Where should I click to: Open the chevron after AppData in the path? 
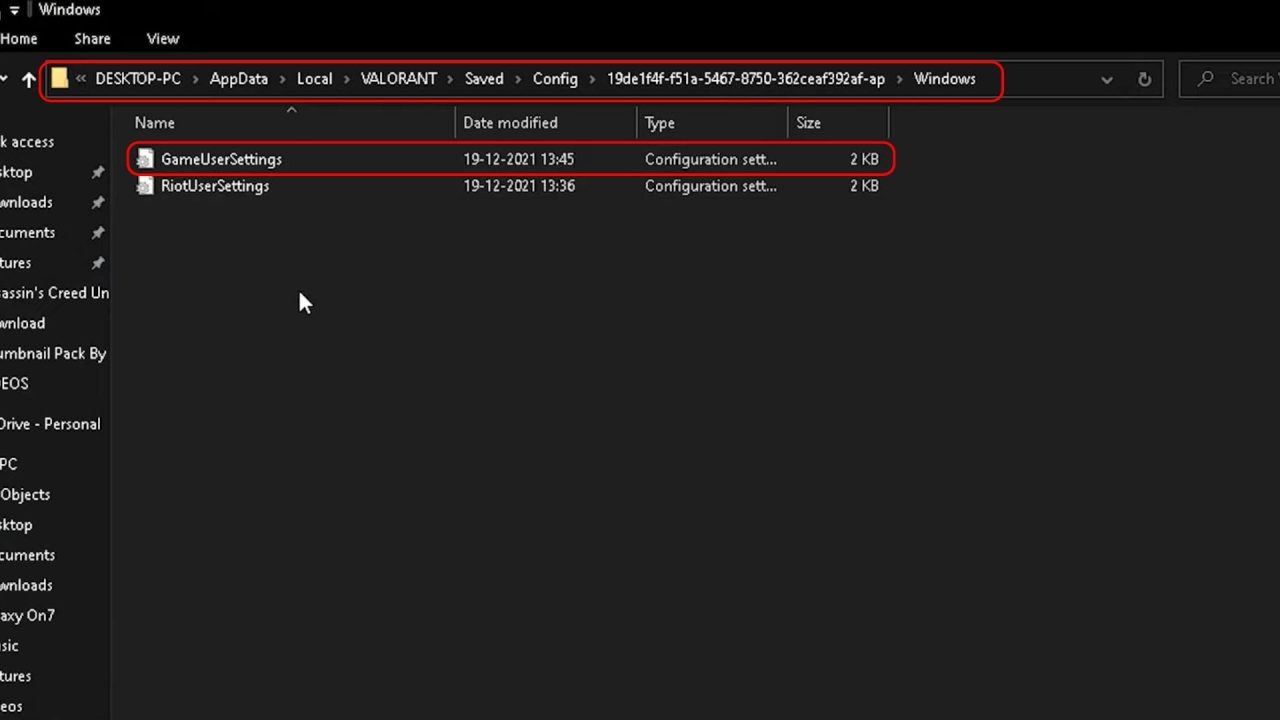coord(283,79)
